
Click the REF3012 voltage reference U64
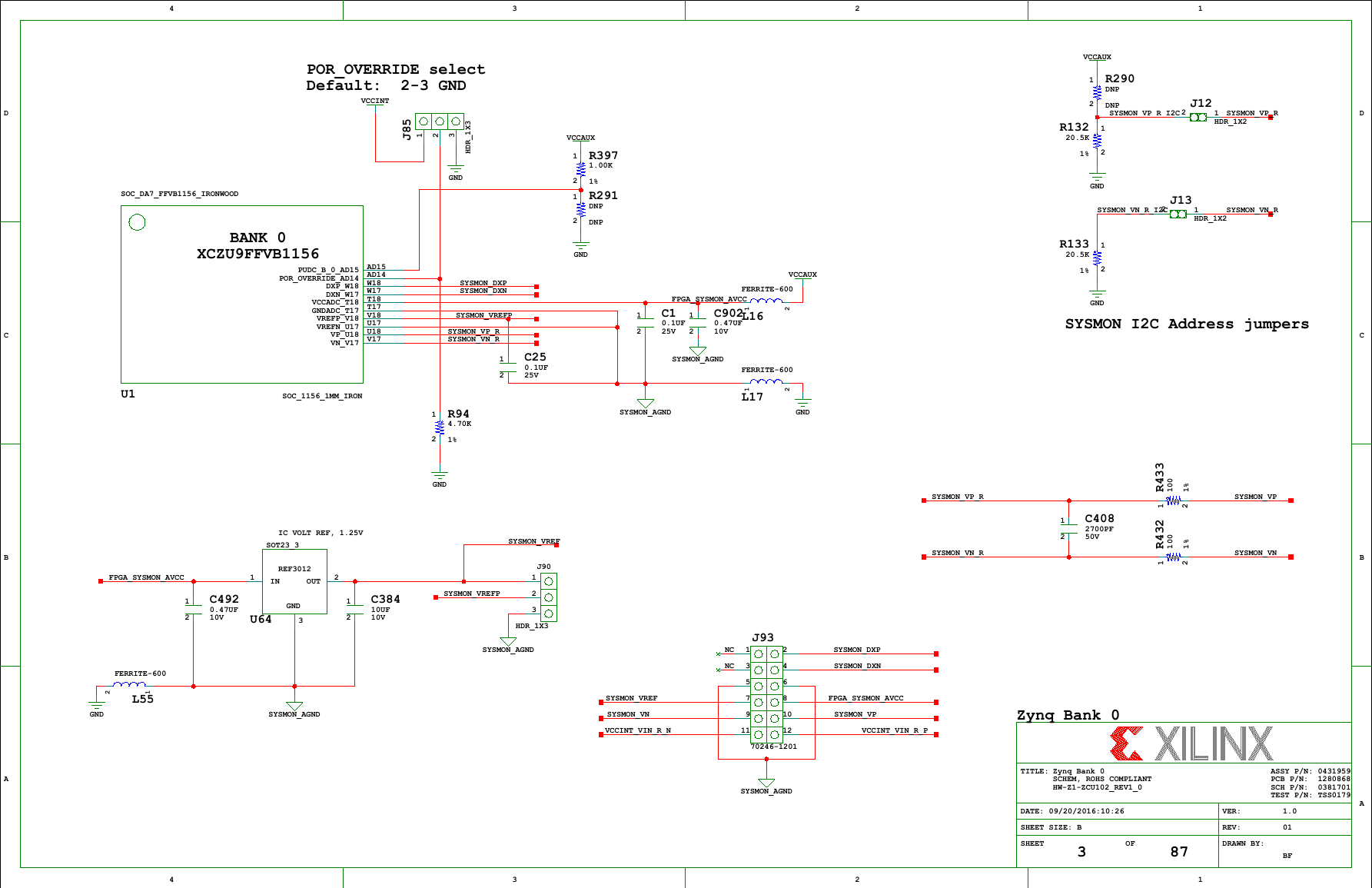295,581
